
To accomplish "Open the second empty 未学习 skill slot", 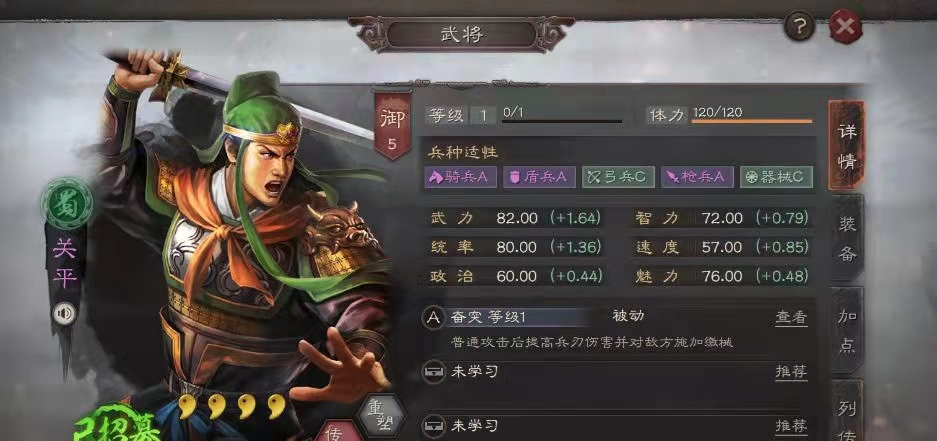I will click(x=616, y=426).
